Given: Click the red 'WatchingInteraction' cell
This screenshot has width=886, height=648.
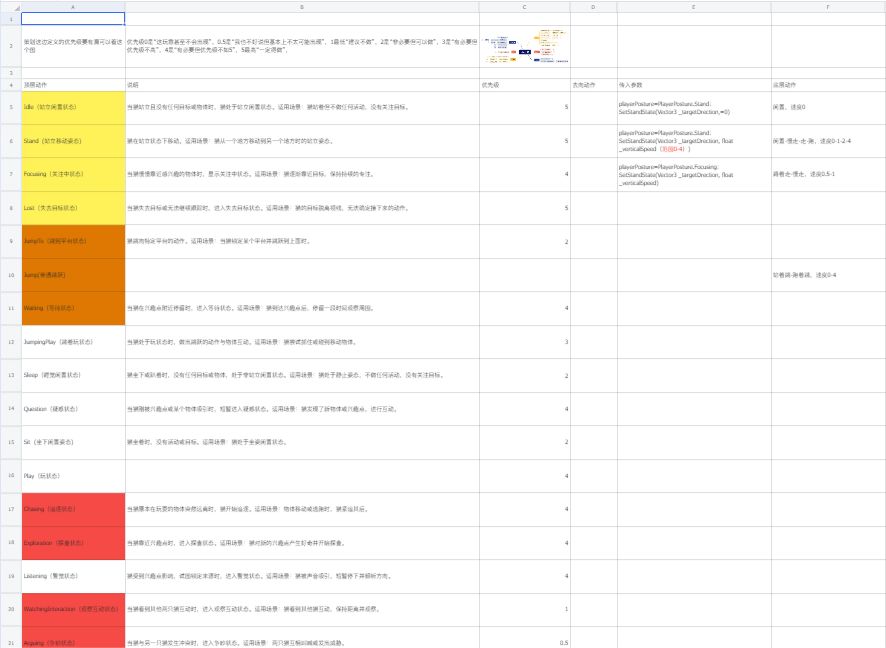Looking at the screenshot, I should point(73,610).
